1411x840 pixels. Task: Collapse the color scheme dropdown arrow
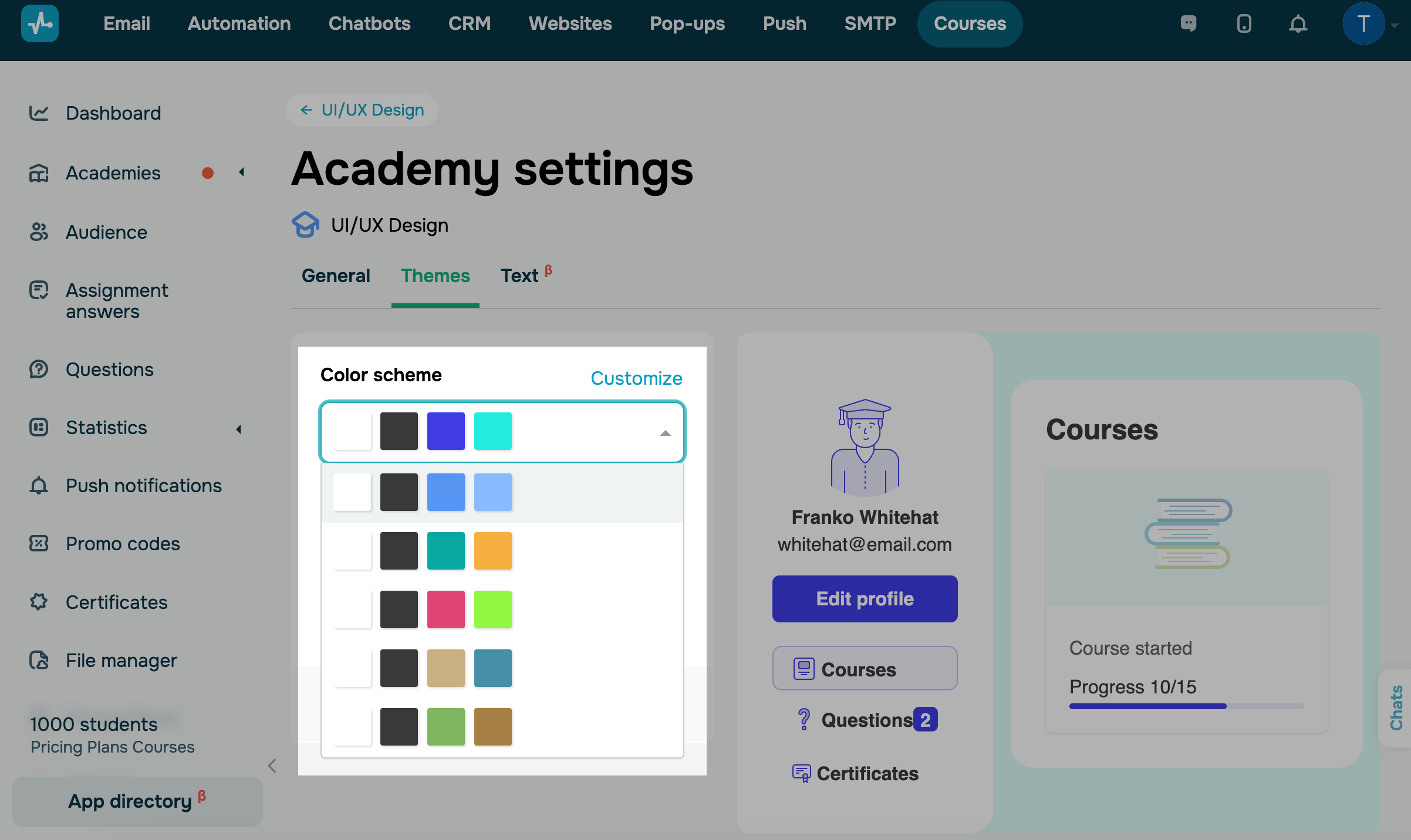(x=665, y=433)
